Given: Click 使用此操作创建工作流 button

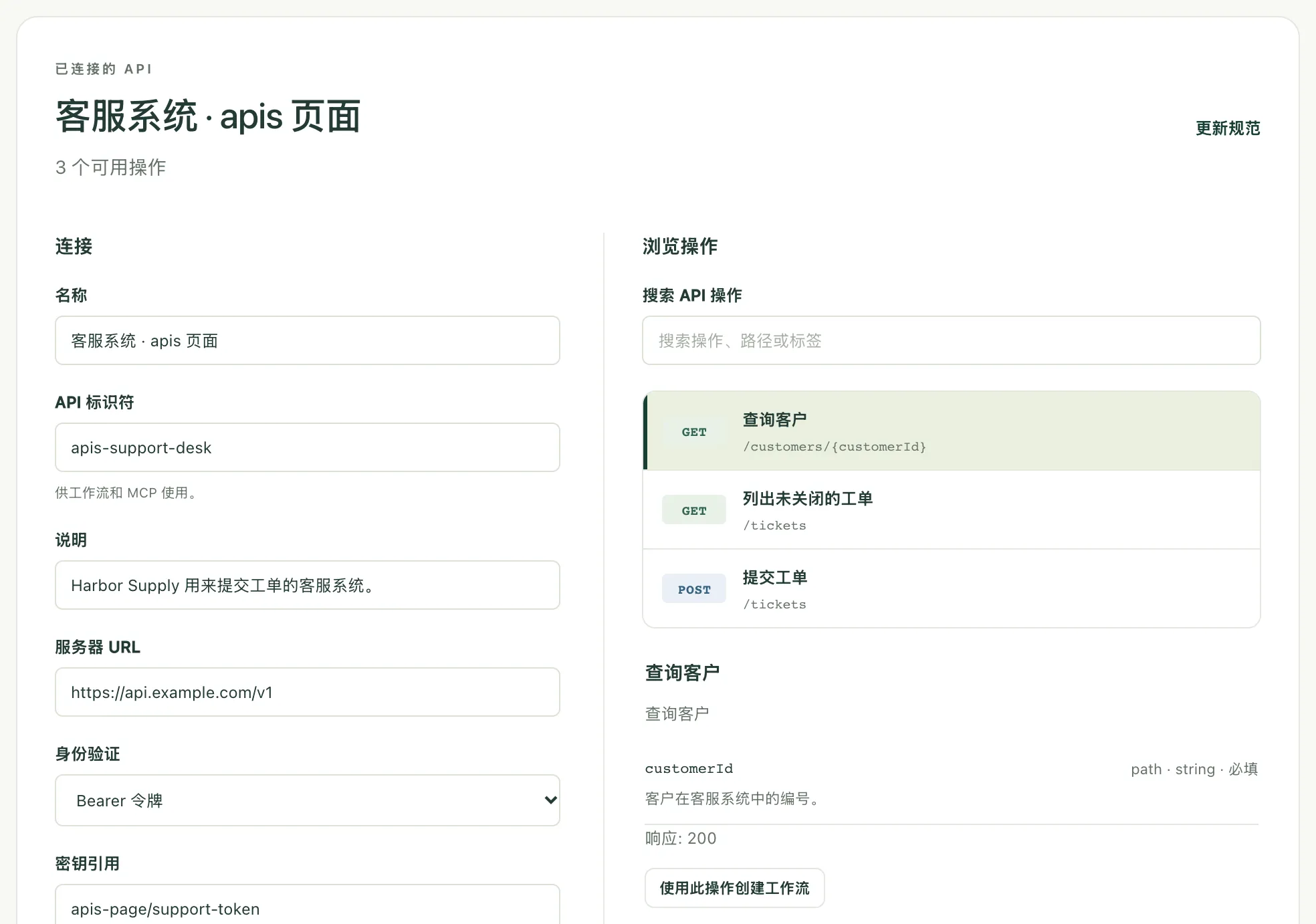Looking at the screenshot, I should pyautogui.click(x=734, y=888).
